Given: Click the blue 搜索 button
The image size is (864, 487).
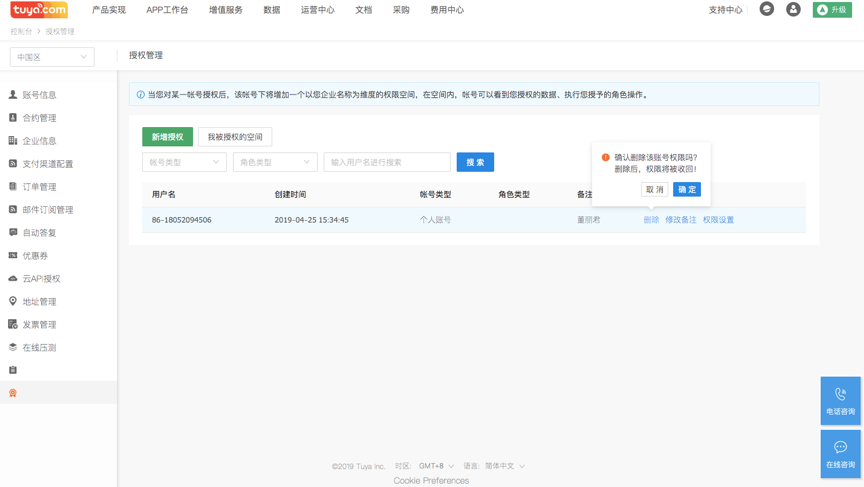Looking at the screenshot, I should (x=475, y=162).
